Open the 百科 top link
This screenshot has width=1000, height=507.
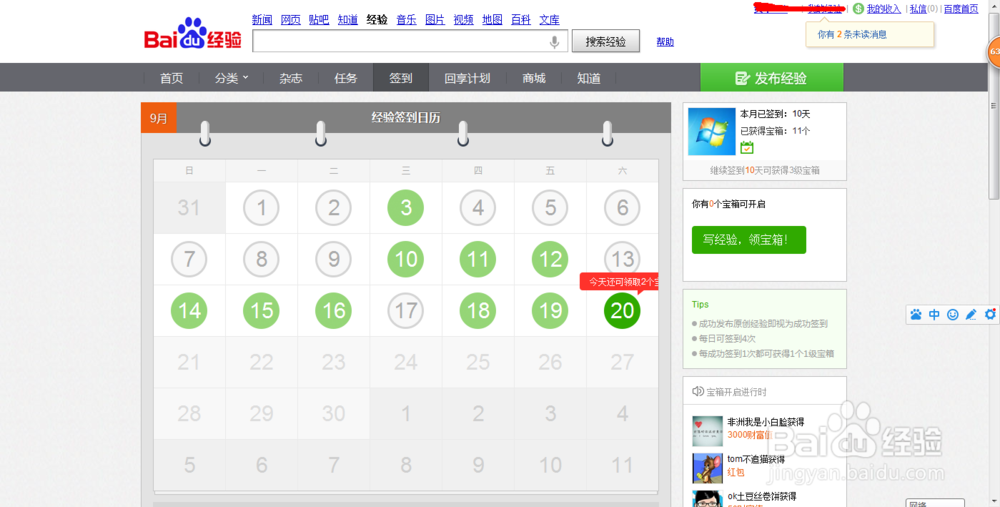pyautogui.click(x=521, y=20)
